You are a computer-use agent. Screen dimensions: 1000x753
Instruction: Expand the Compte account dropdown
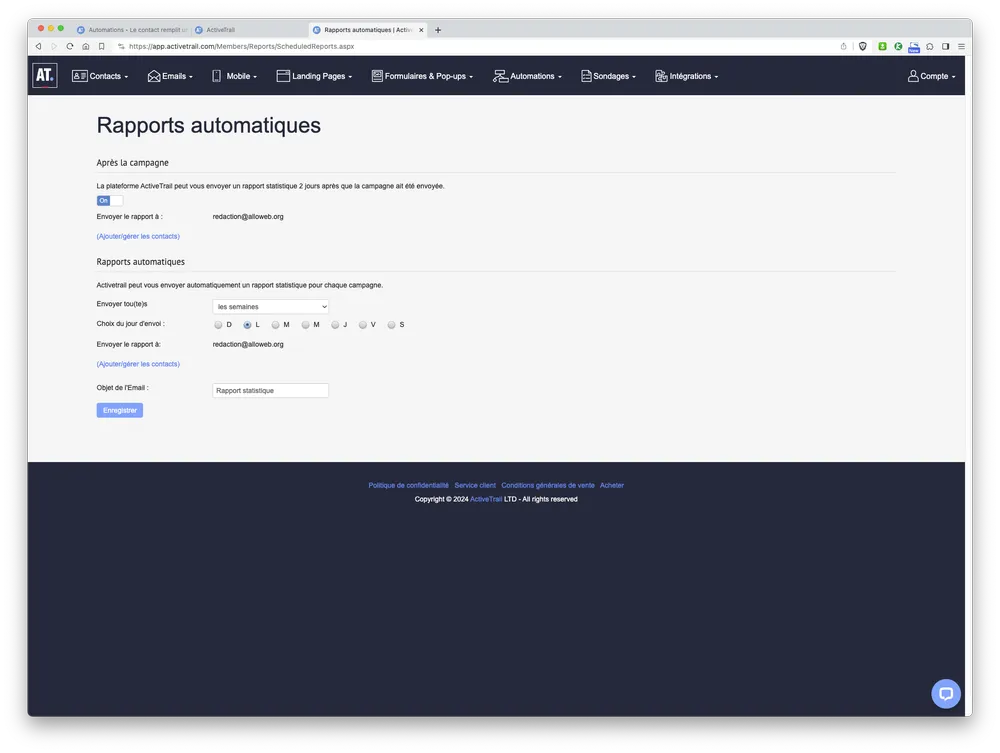tap(931, 75)
